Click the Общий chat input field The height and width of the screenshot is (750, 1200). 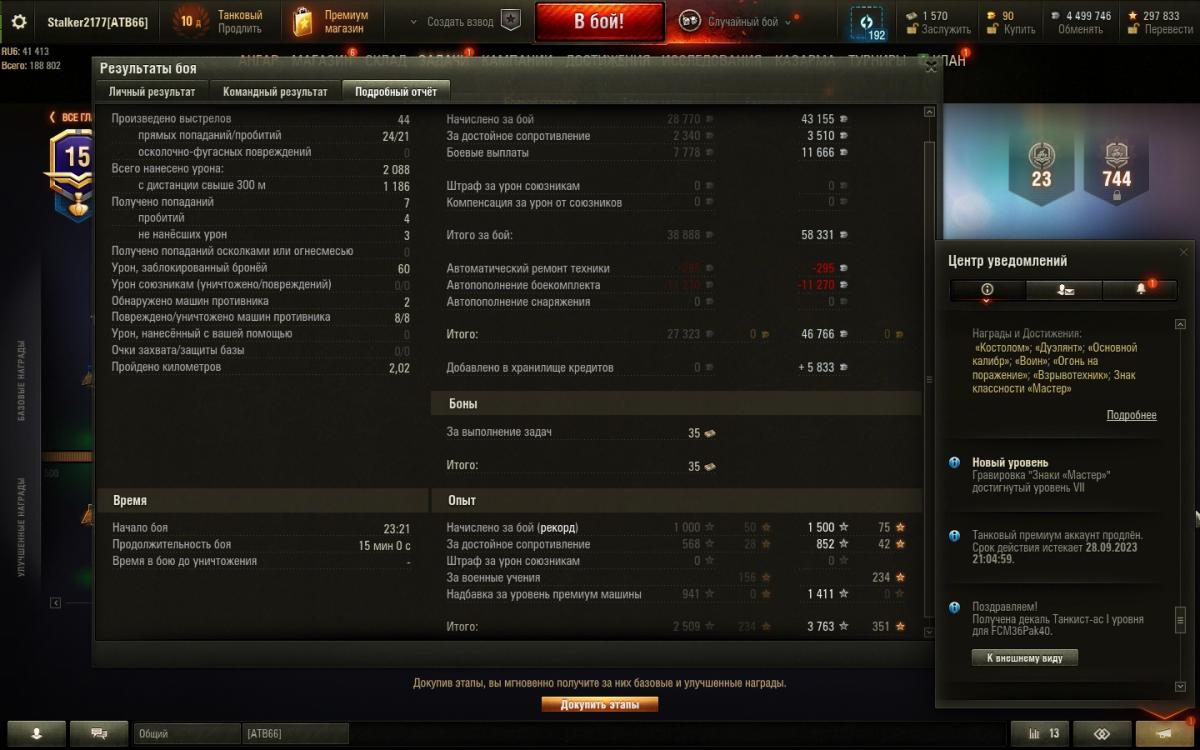[x=187, y=733]
